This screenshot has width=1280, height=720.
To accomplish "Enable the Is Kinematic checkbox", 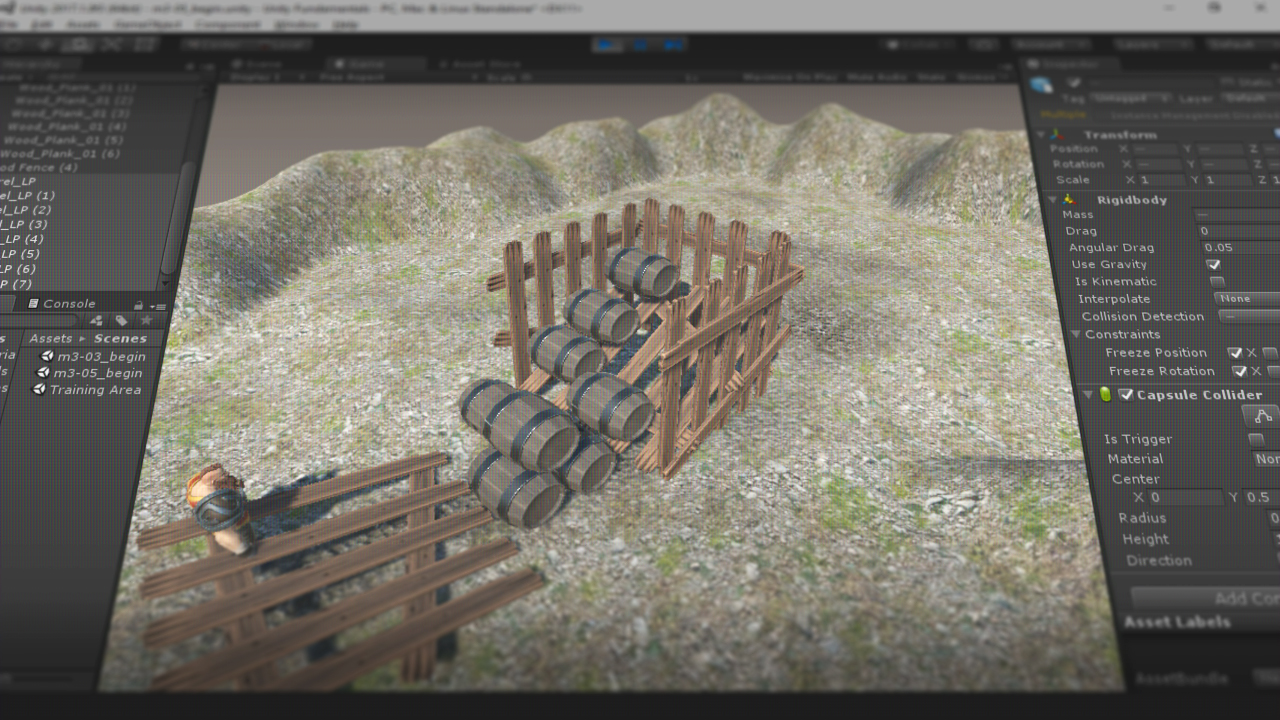I will [1217, 282].
